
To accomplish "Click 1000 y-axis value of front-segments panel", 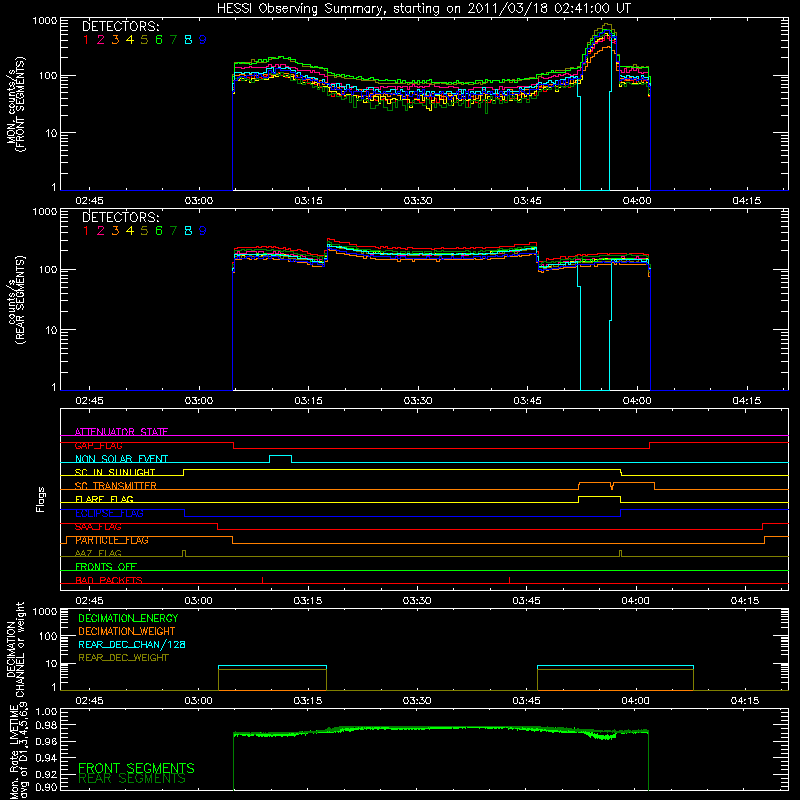I will point(45,21).
